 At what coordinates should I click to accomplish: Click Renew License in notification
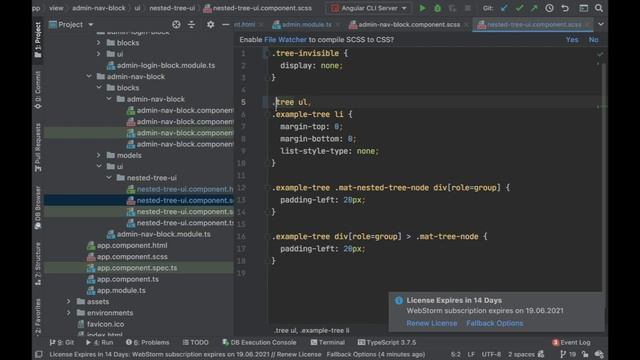(x=432, y=323)
